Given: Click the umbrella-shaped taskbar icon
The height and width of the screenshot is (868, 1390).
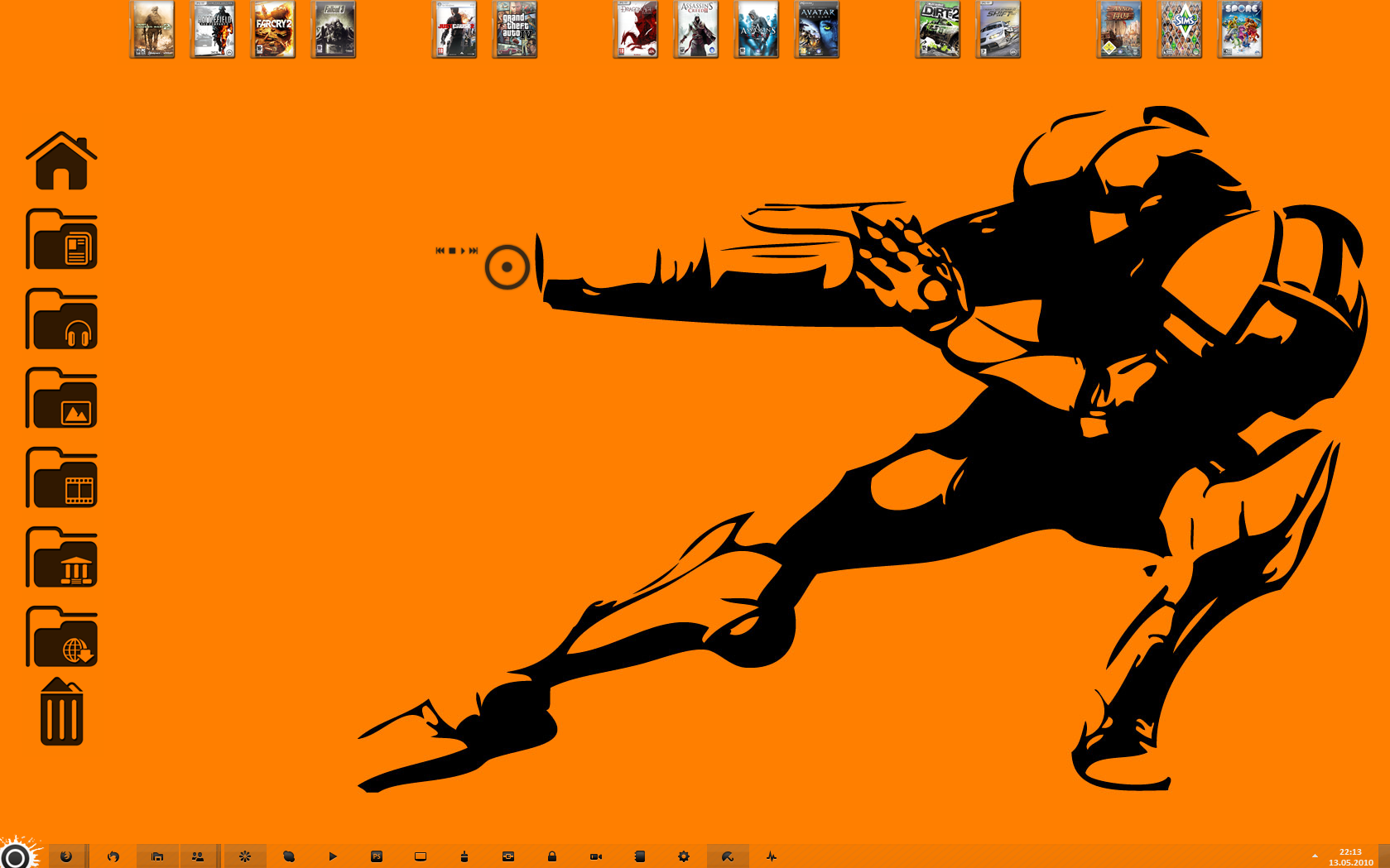Looking at the screenshot, I should (728, 856).
